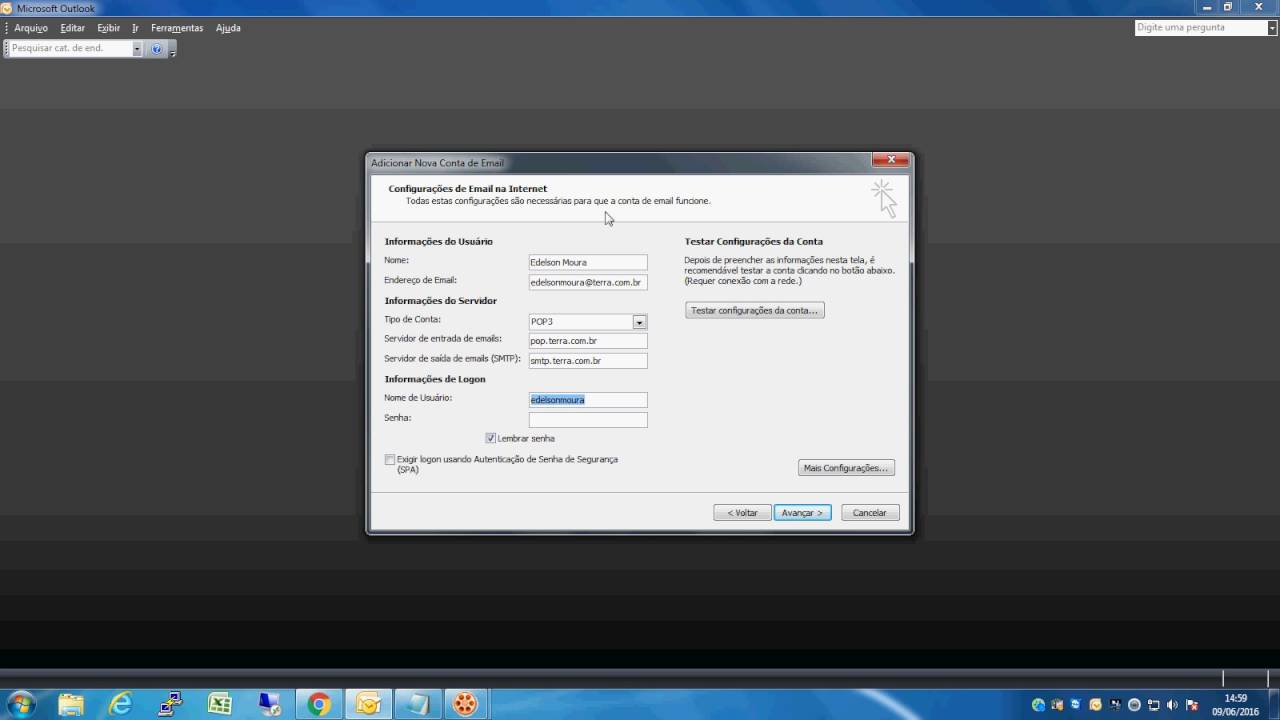The width and height of the screenshot is (1280, 720).
Task: Click the Action Center flag tray icon
Action: 1191,705
